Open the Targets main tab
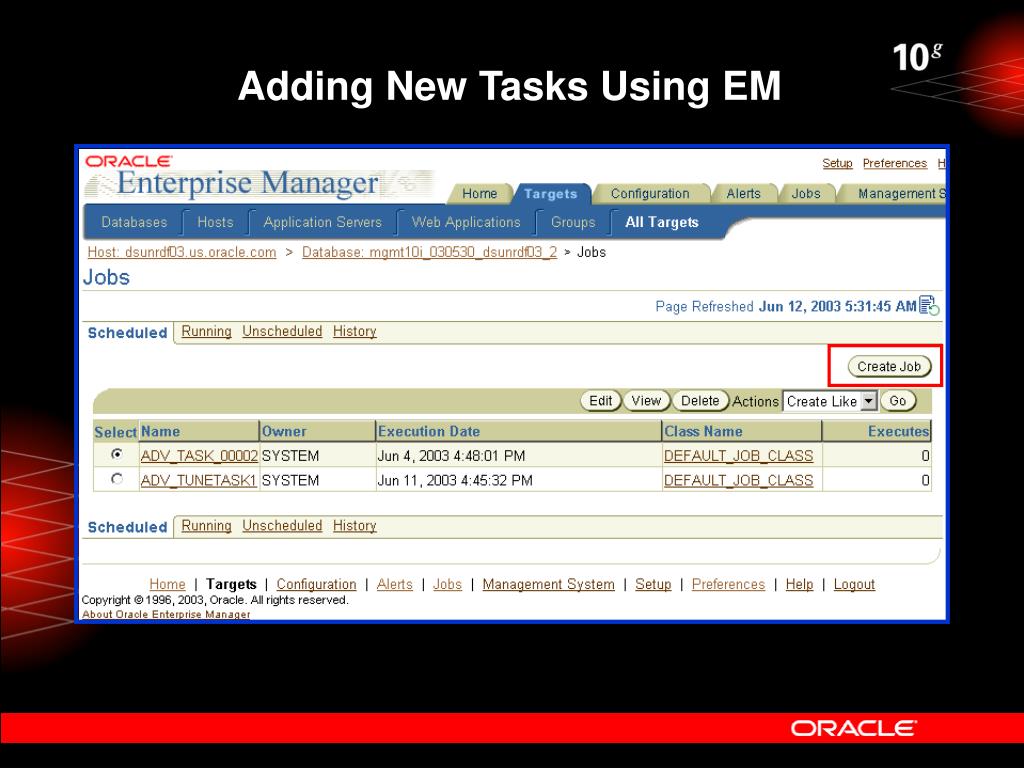This screenshot has height=768, width=1024. click(x=551, y=194)
